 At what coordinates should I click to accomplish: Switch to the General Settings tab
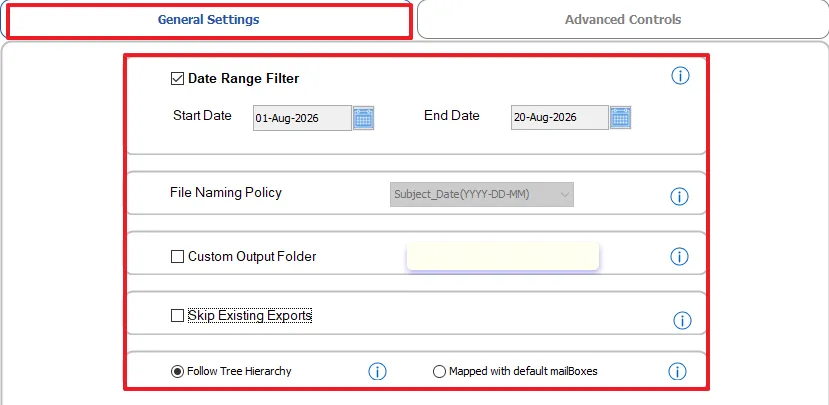coord(209,20)
